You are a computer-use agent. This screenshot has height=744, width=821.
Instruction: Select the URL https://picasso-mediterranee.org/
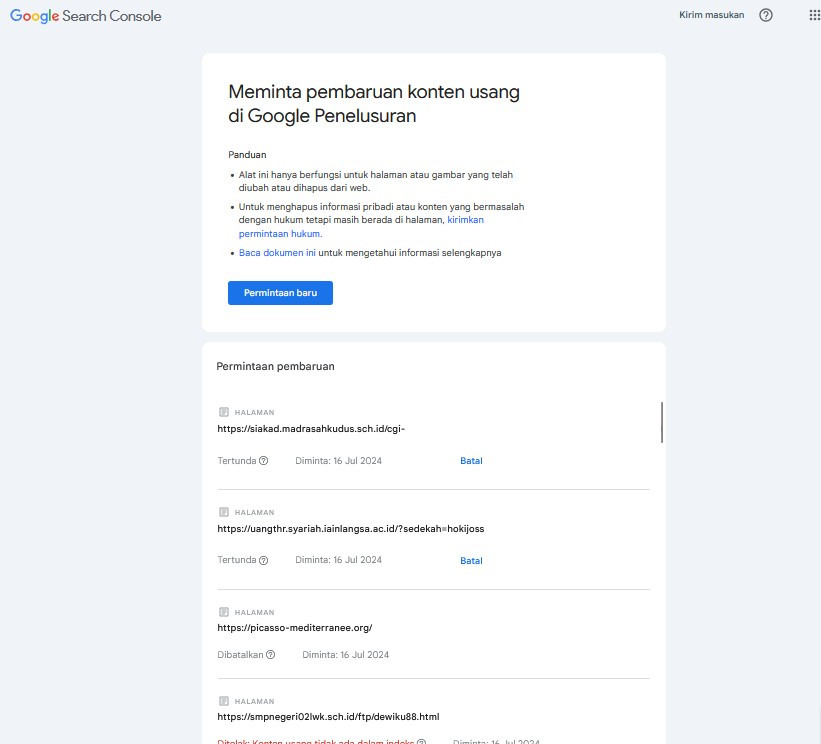click(x=295, y=628)
